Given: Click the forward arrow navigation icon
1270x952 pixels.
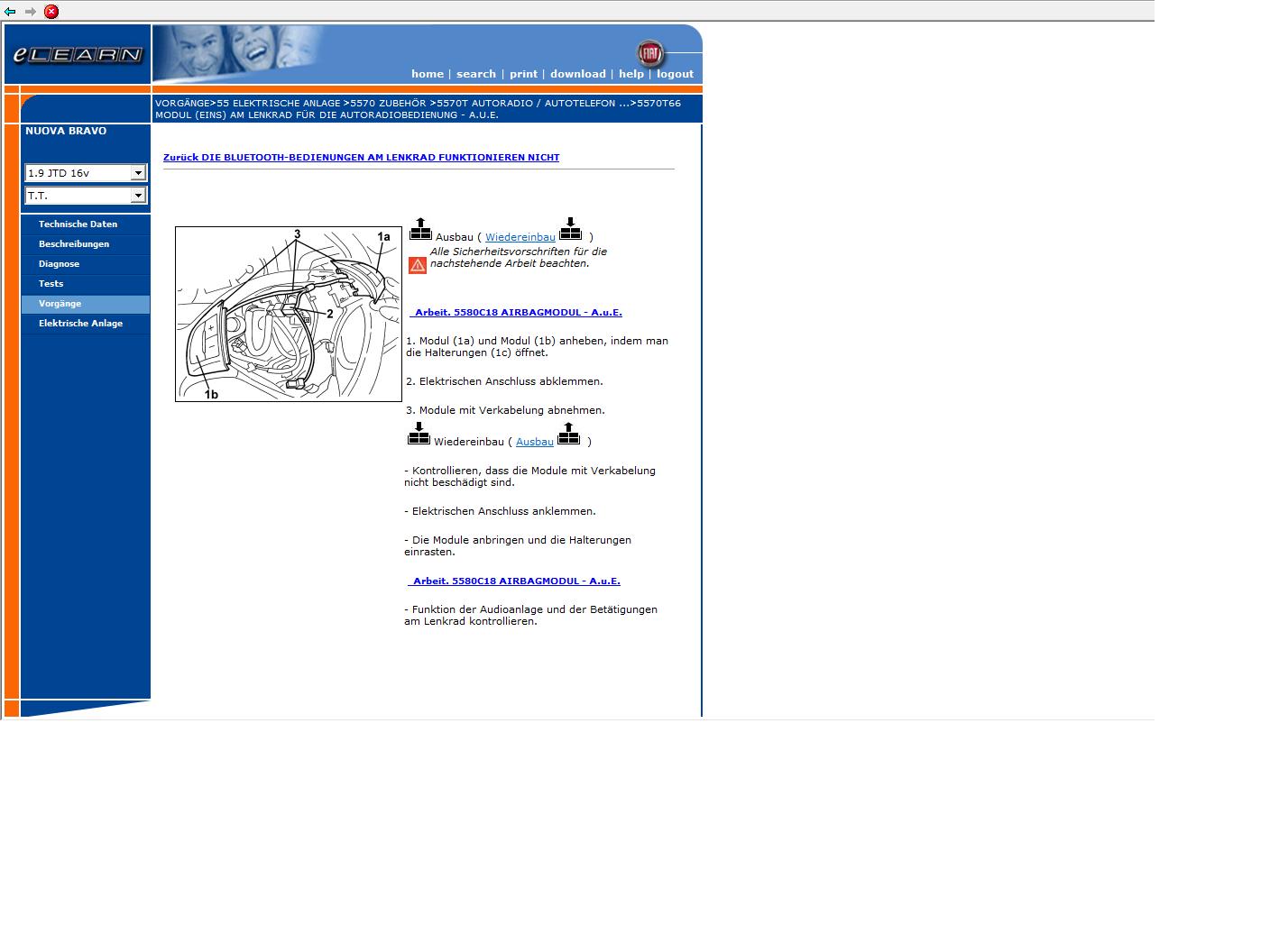Looking at the screenshot, I should point(31,12).
